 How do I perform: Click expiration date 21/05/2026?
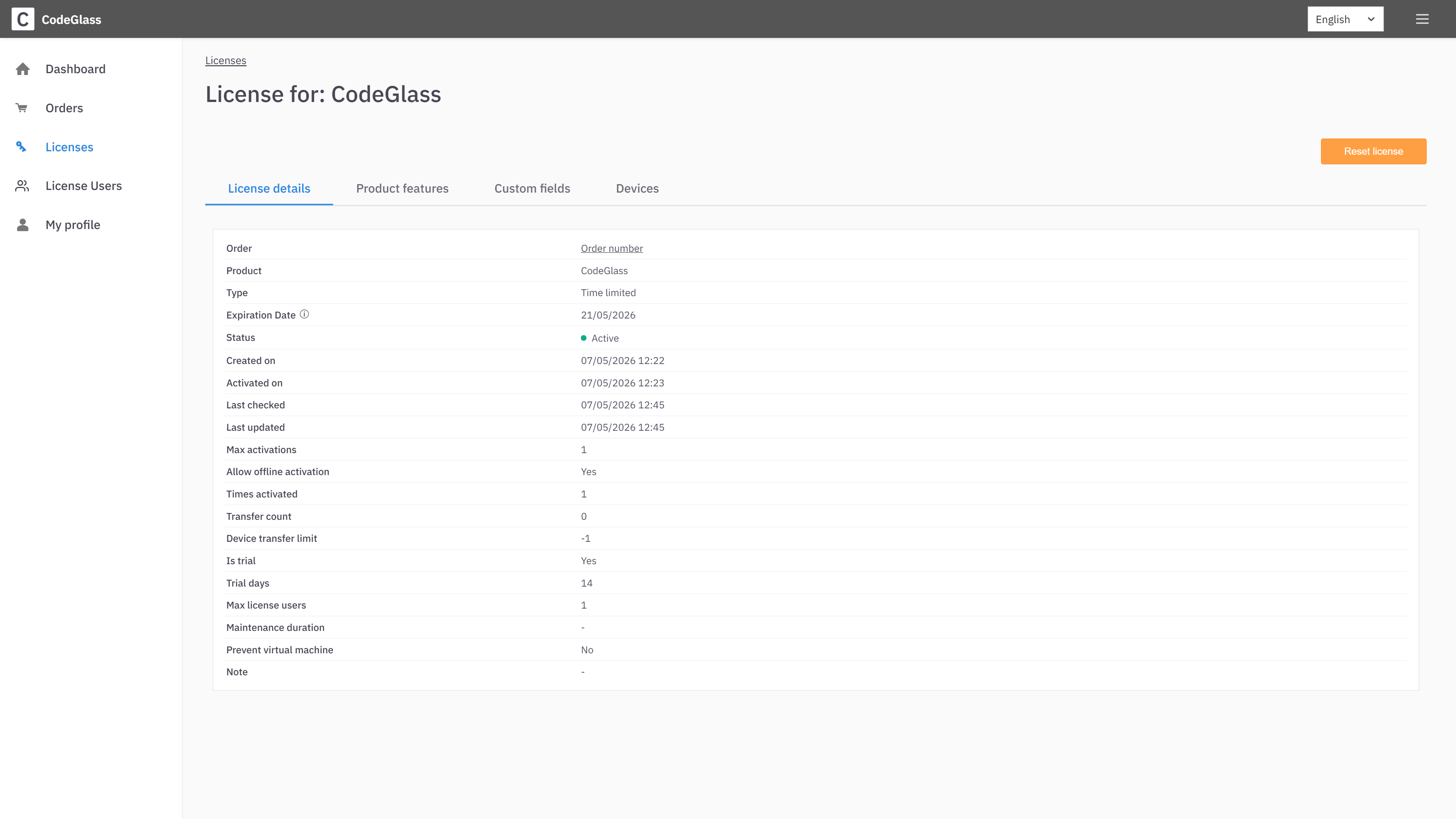click(608, 315)
